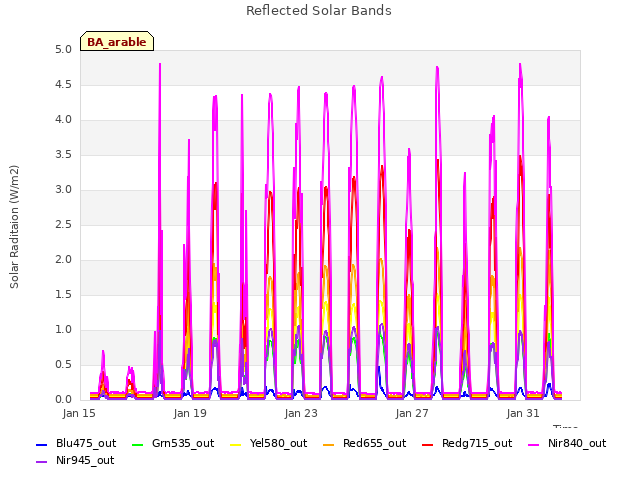
Task: Click the green Grn535_out legend swatch
Action: (x=138, y=444)
